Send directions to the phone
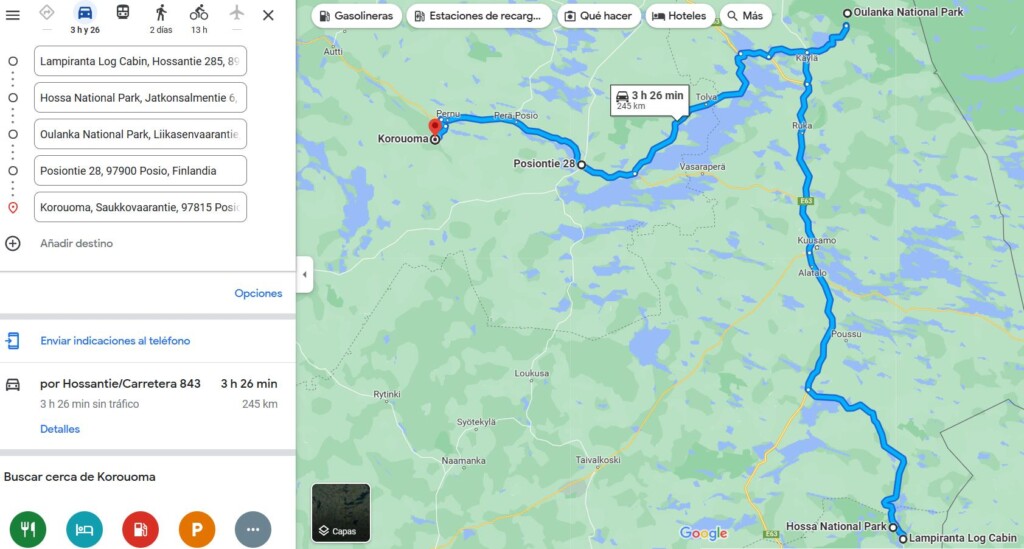 point(115,341)
